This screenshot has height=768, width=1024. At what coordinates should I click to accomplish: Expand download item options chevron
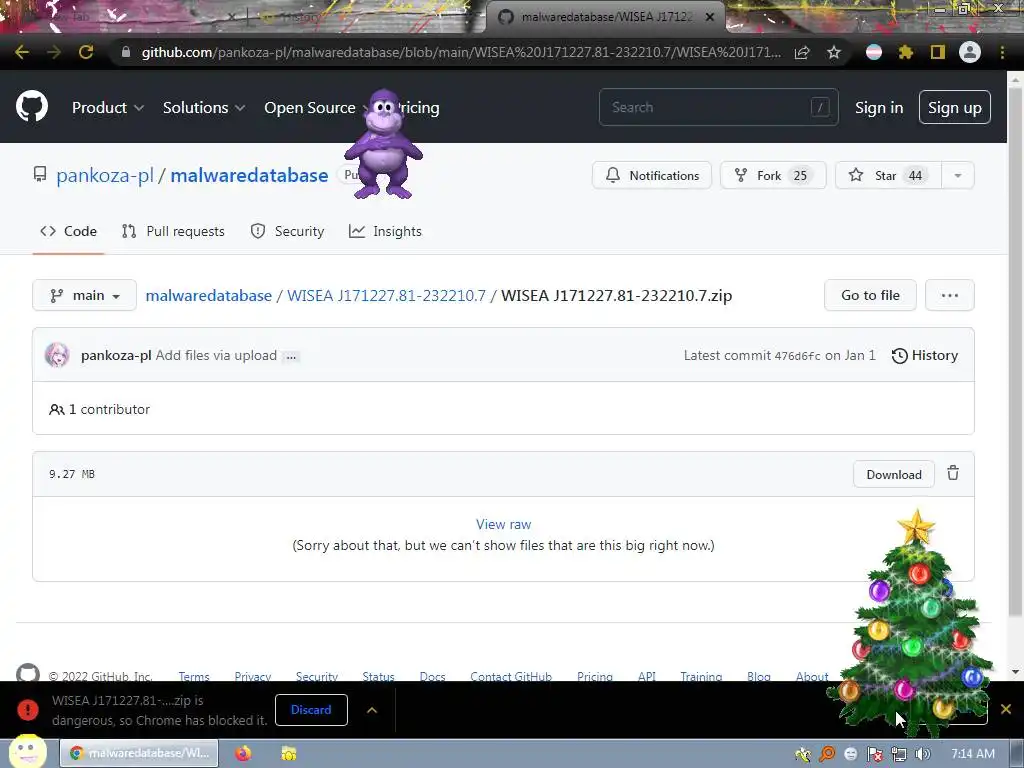[372, 710]
